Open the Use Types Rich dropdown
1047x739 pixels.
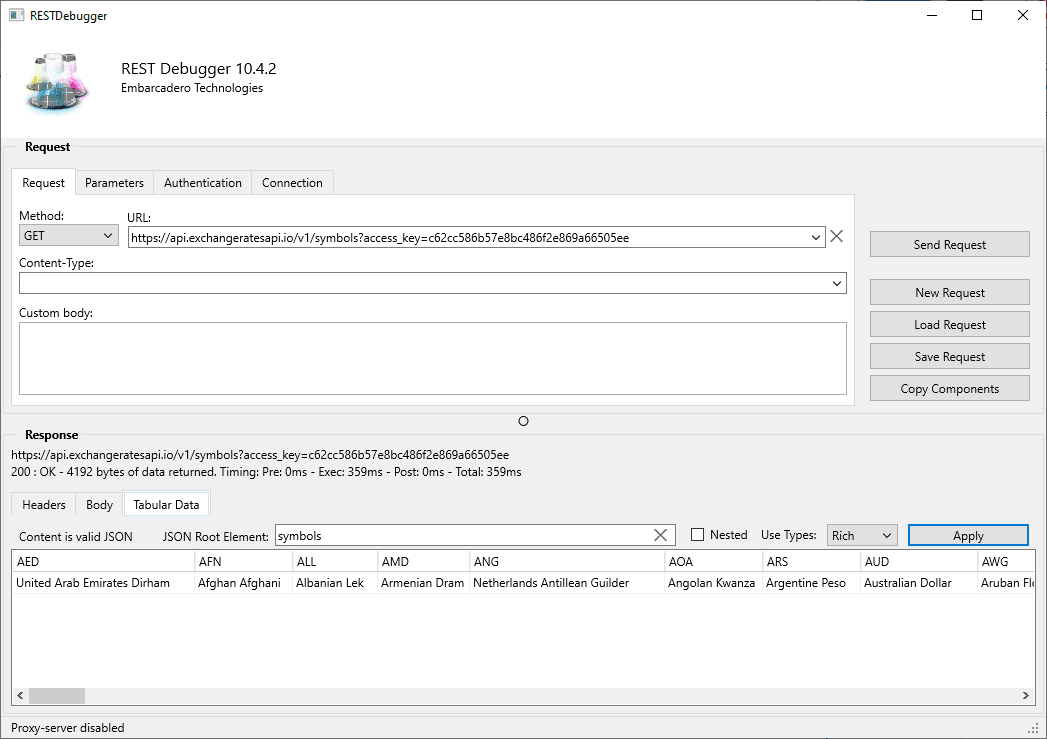(x=862, y=535)
